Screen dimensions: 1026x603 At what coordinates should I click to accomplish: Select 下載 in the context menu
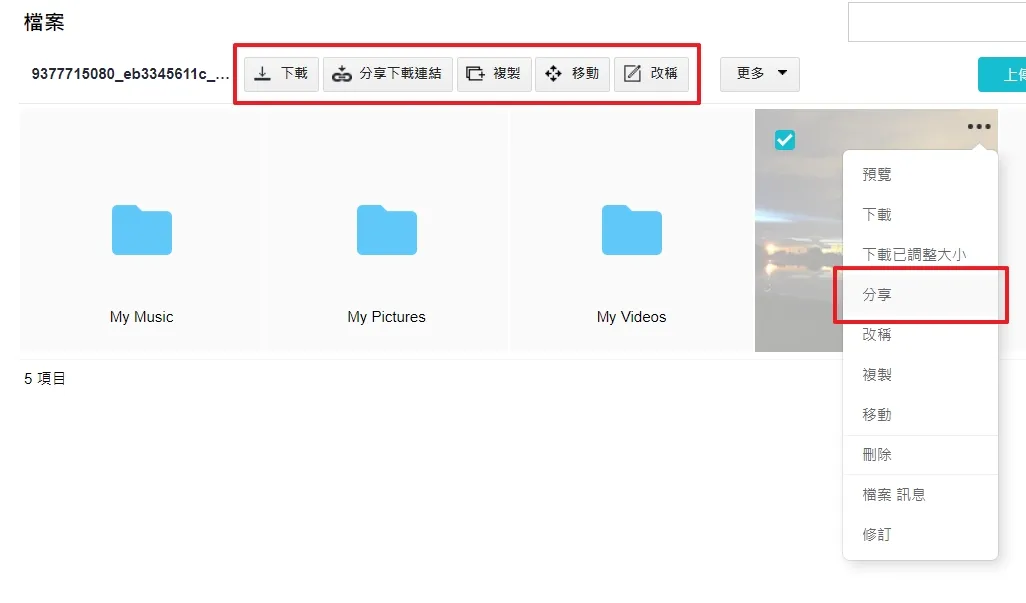(920, 215)
